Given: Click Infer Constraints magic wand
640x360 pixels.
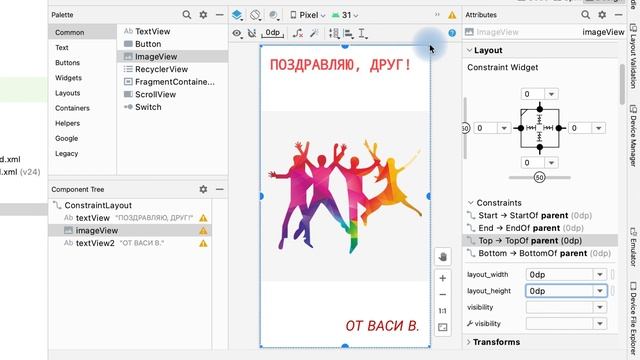Looking at the screenshot, I should 314,33.
